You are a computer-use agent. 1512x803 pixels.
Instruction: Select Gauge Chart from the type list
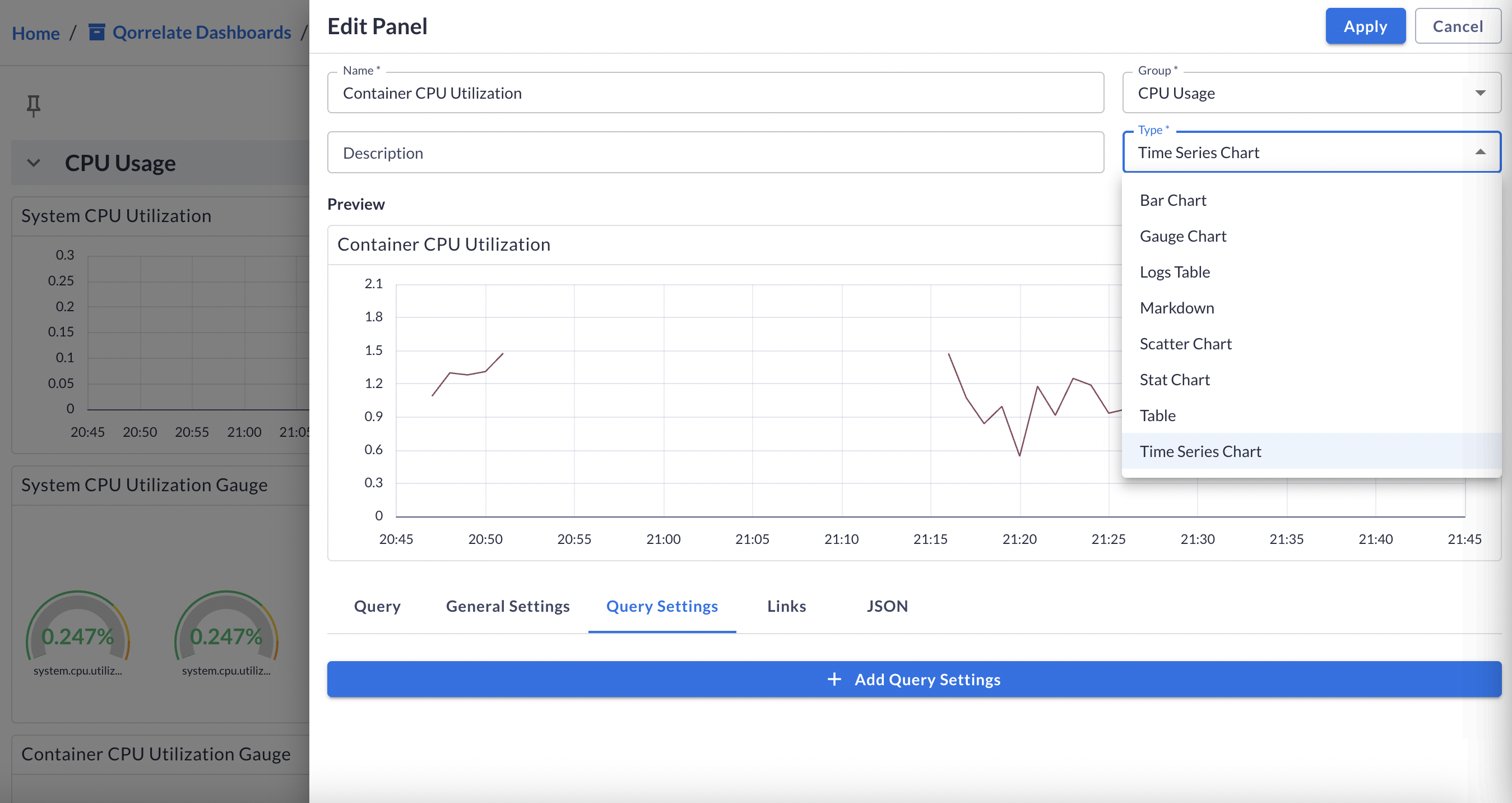[1182, 236]
